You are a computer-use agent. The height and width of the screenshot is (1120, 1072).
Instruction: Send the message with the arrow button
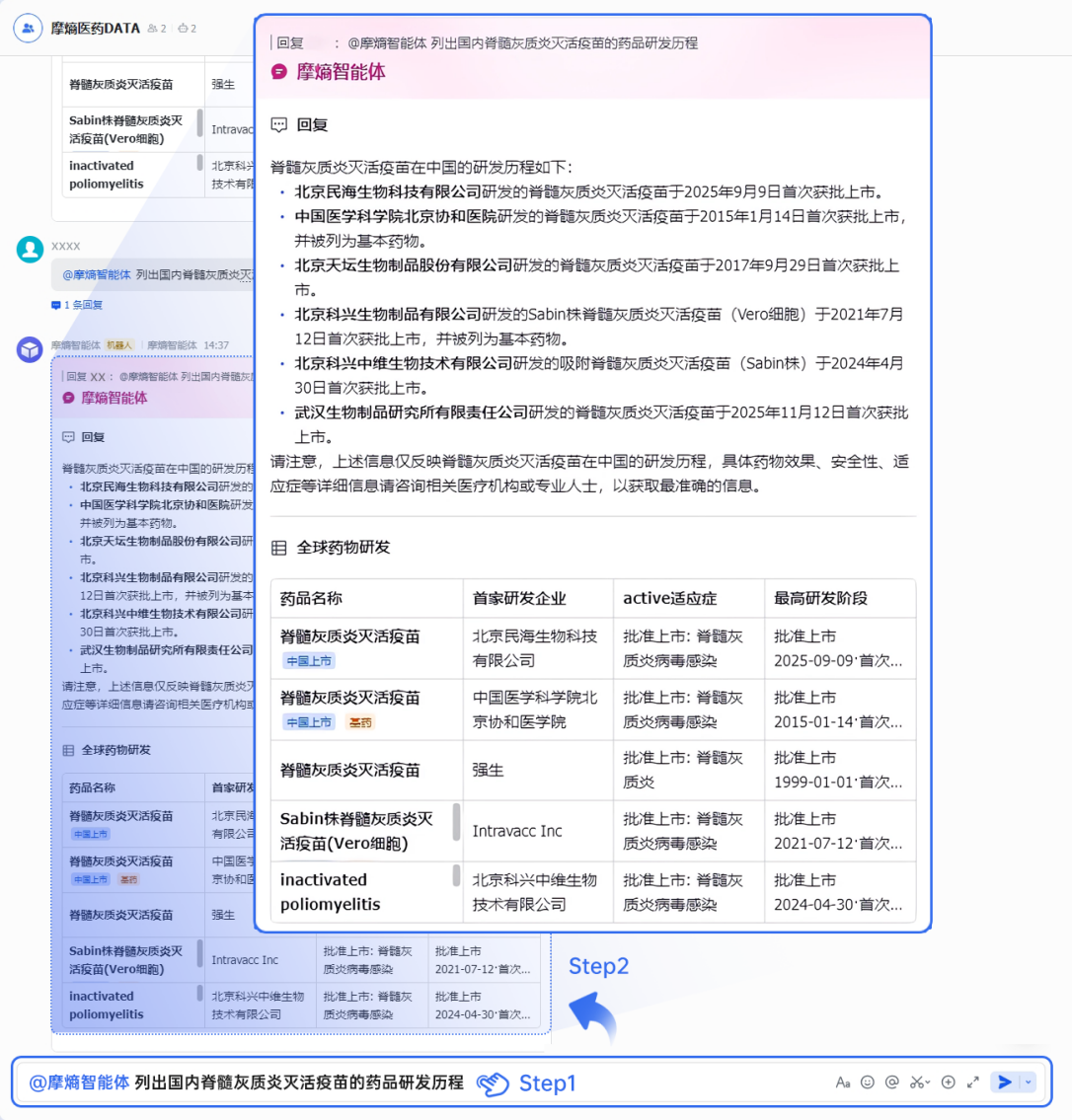coord(1005,1083)
